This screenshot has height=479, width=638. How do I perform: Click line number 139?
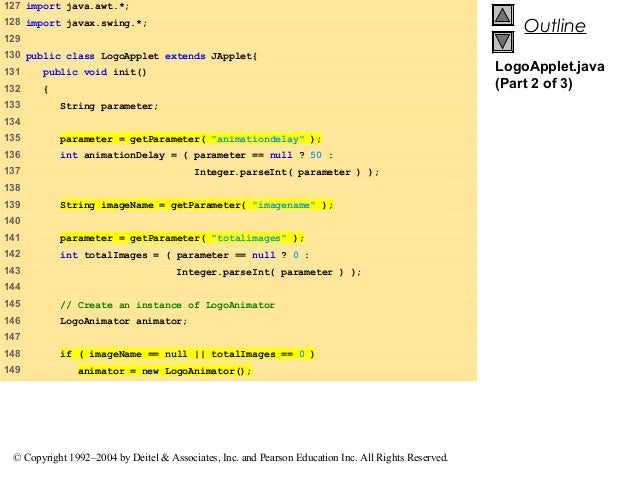tap(12, 204)
